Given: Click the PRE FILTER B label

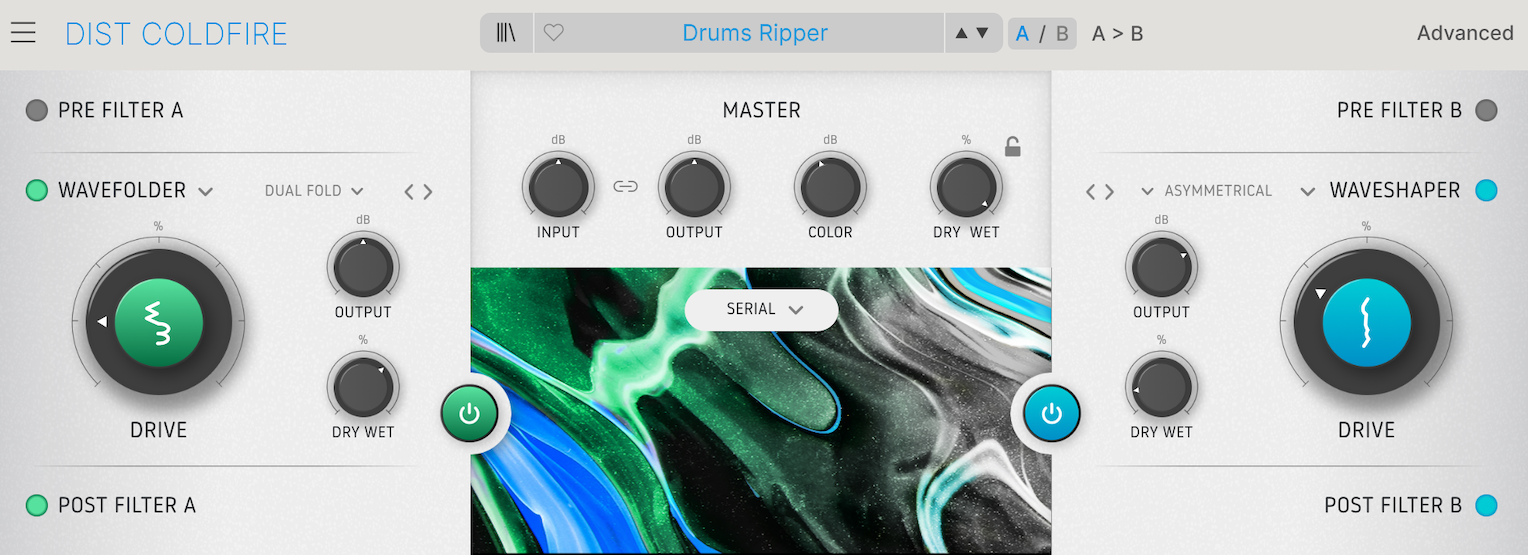Looking at the screenshot, I should tap(1399, 110).
